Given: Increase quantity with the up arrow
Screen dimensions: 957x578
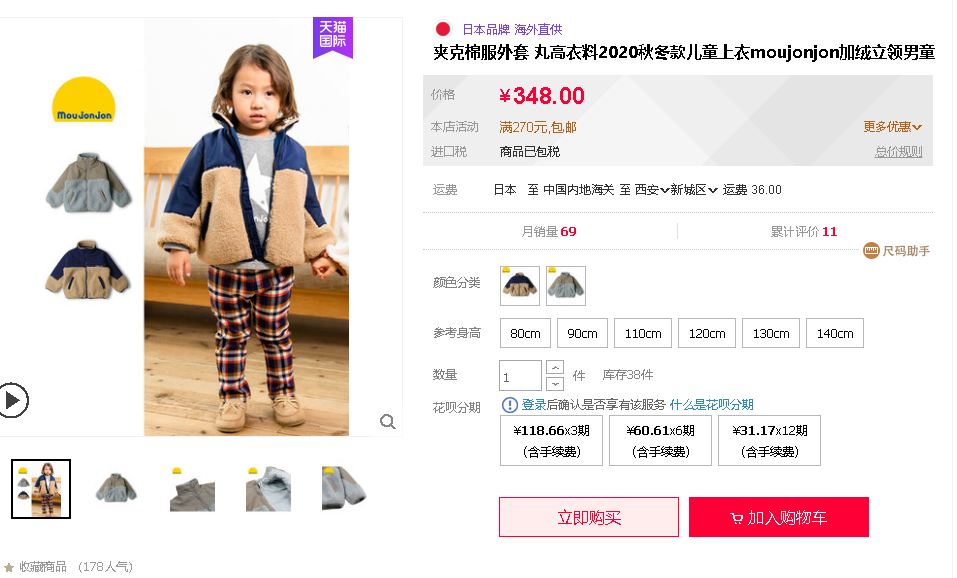Looking at the screenshot, I should (x=555, y=367).
